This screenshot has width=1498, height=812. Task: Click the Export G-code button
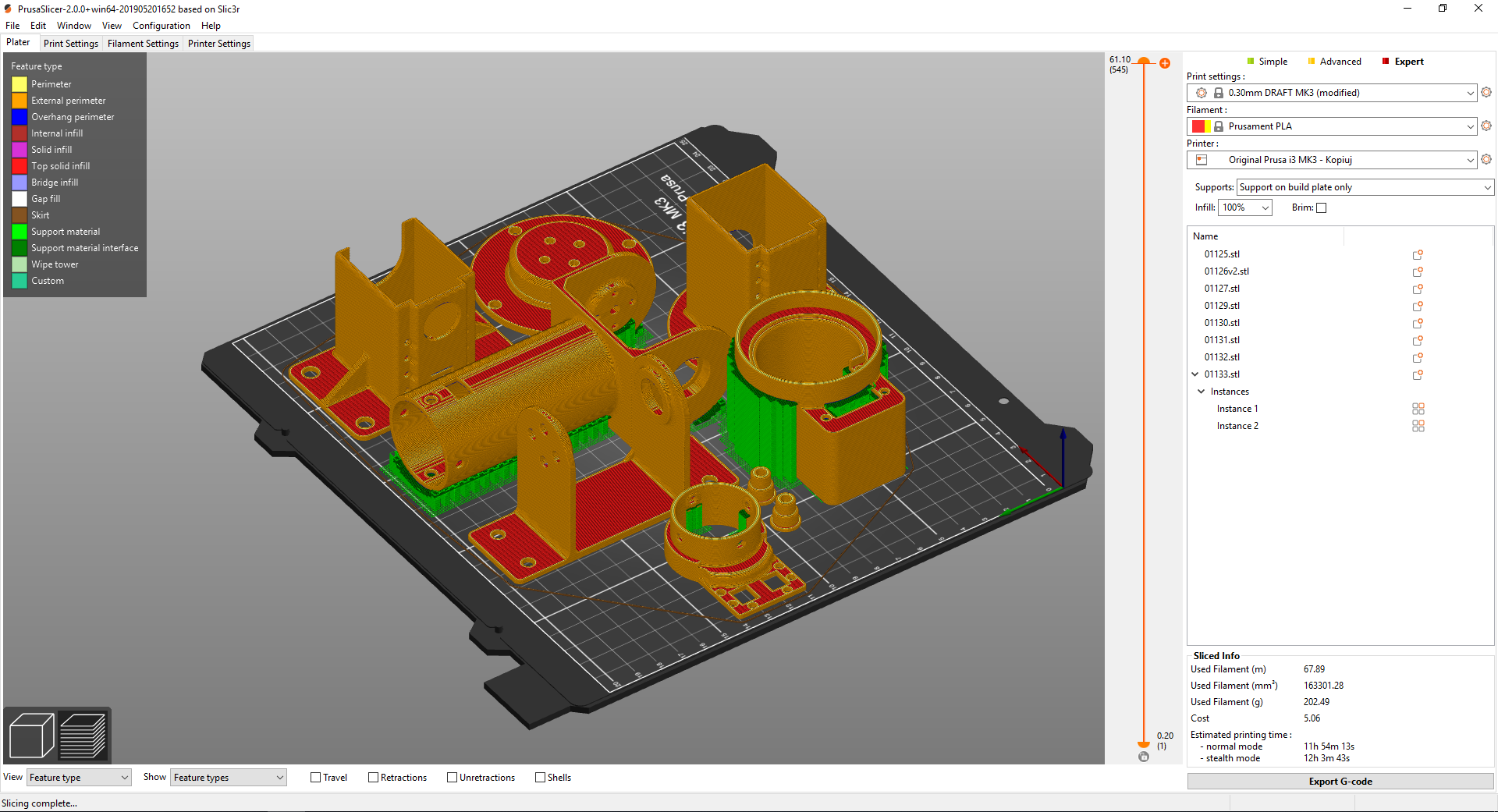1340,782
